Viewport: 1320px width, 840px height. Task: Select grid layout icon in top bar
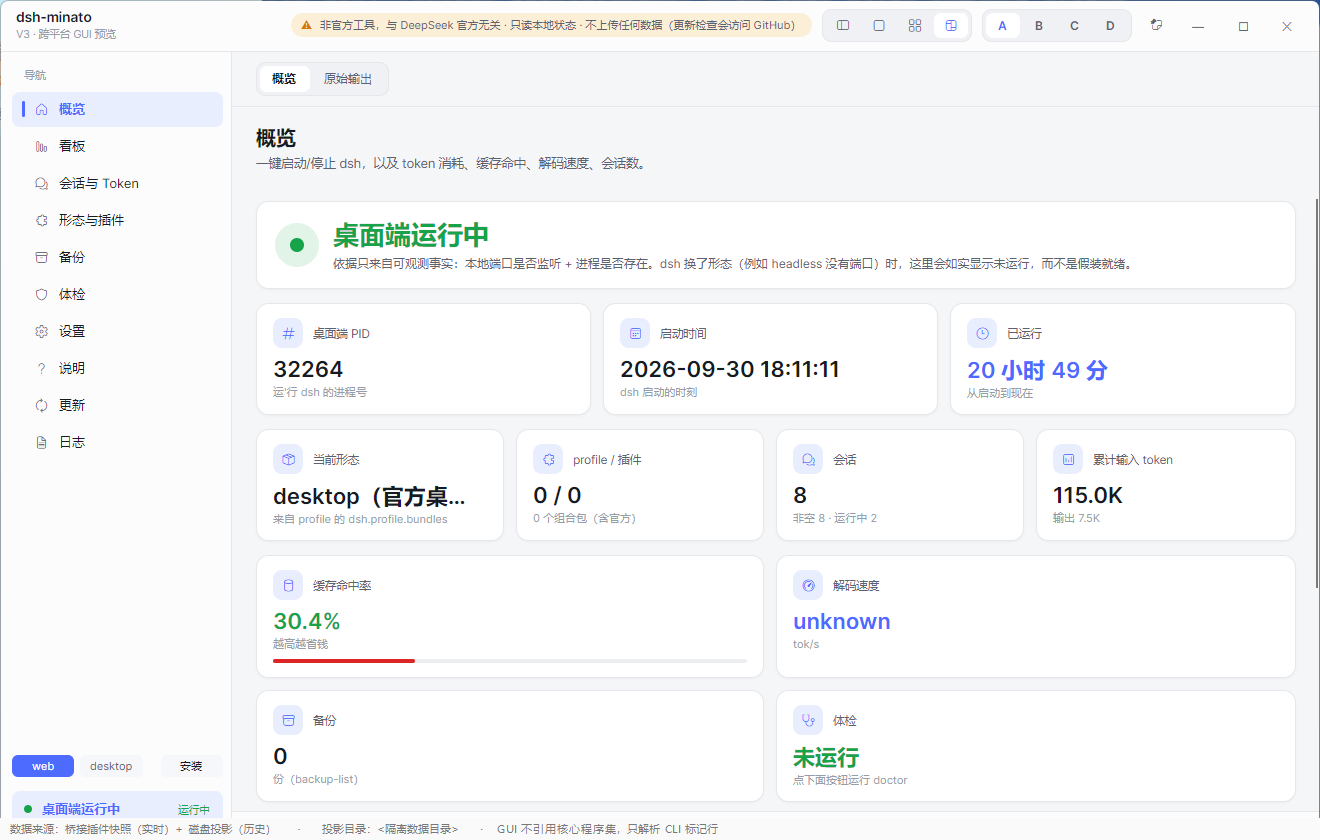(915, 26)
